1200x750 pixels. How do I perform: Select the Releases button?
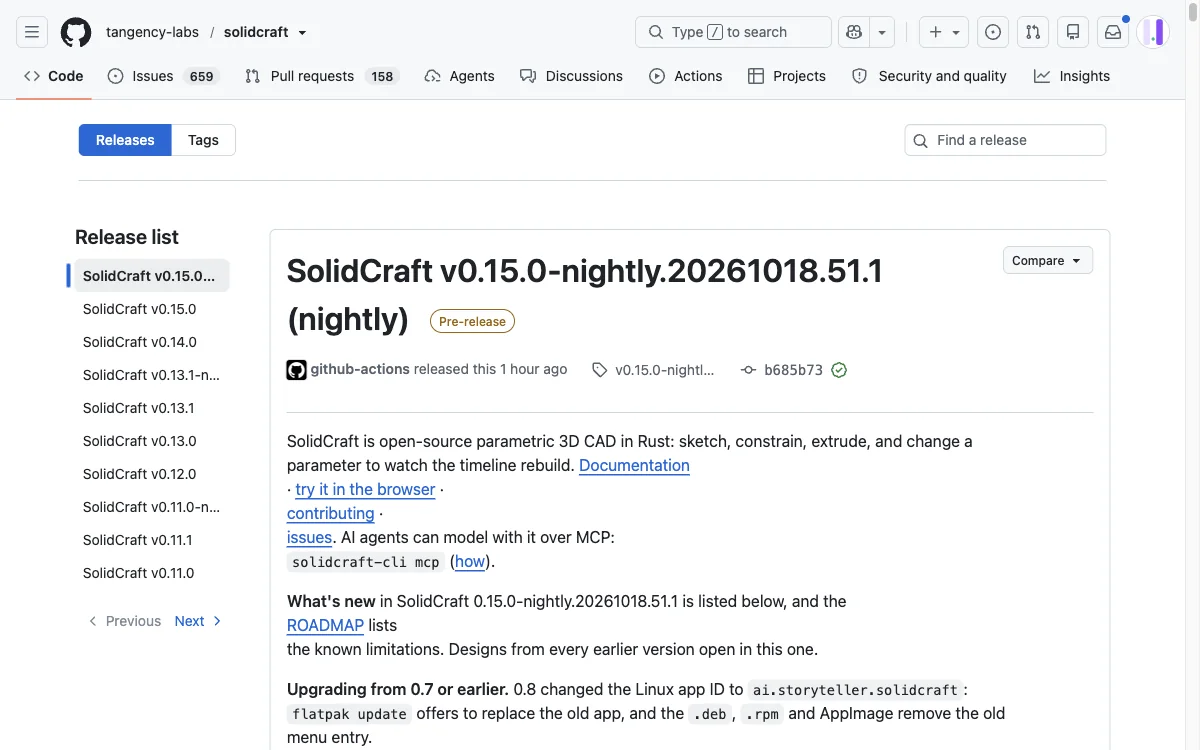[125, 140]
